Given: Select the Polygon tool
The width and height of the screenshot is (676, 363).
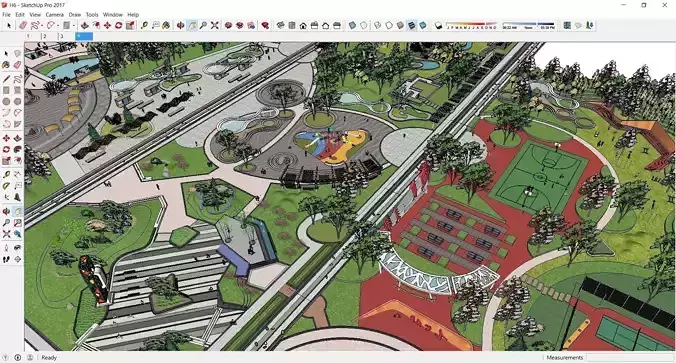Looking at the screenshot, I should pos(17,102).
